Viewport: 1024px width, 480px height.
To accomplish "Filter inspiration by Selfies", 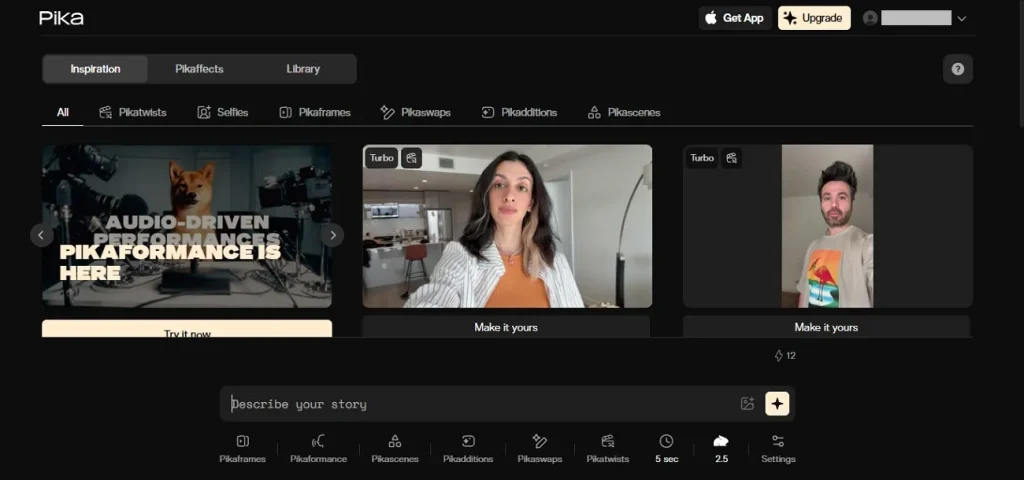I will pyautogui.click(x=223, y=112).
